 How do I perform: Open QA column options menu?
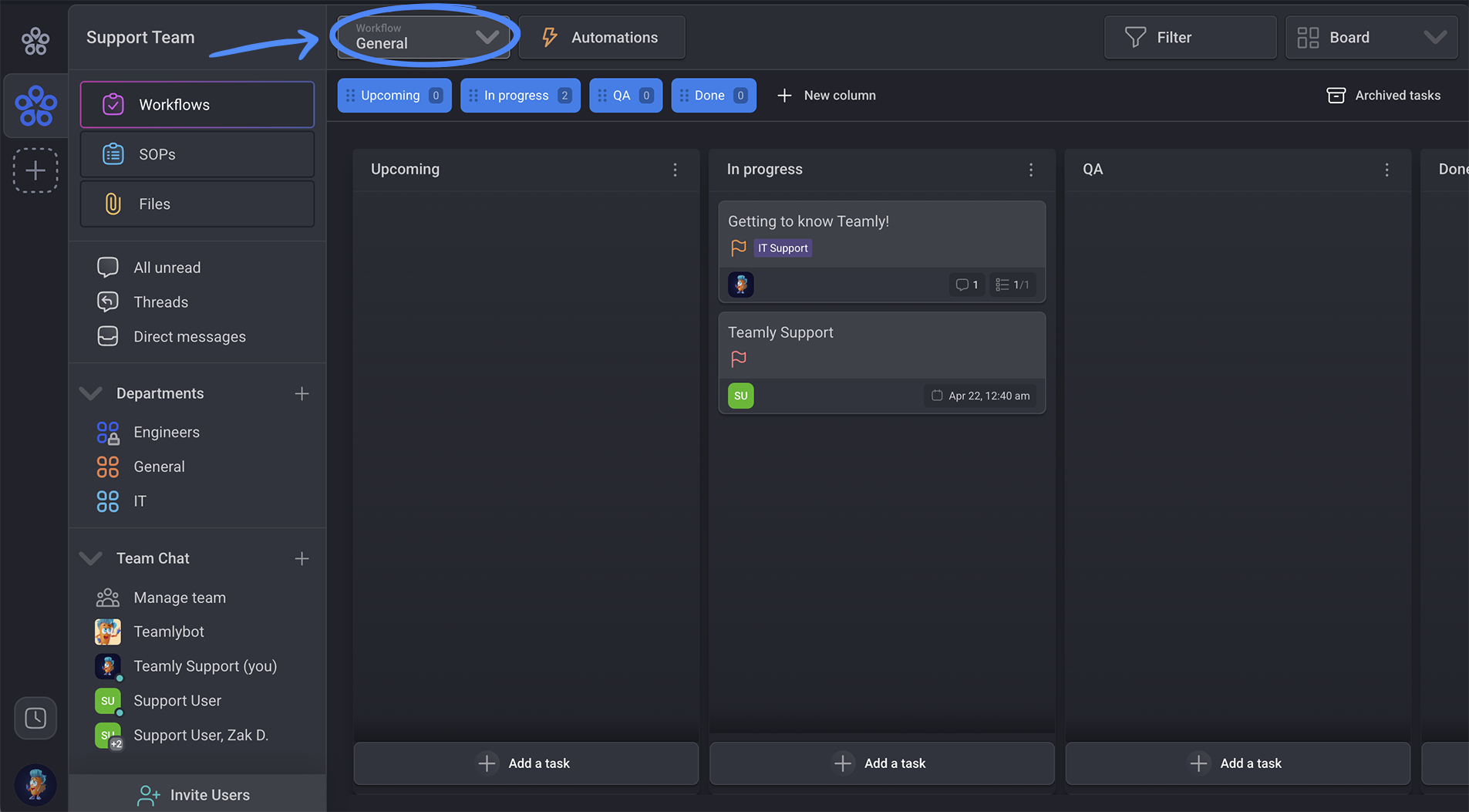coord(1386,170)
